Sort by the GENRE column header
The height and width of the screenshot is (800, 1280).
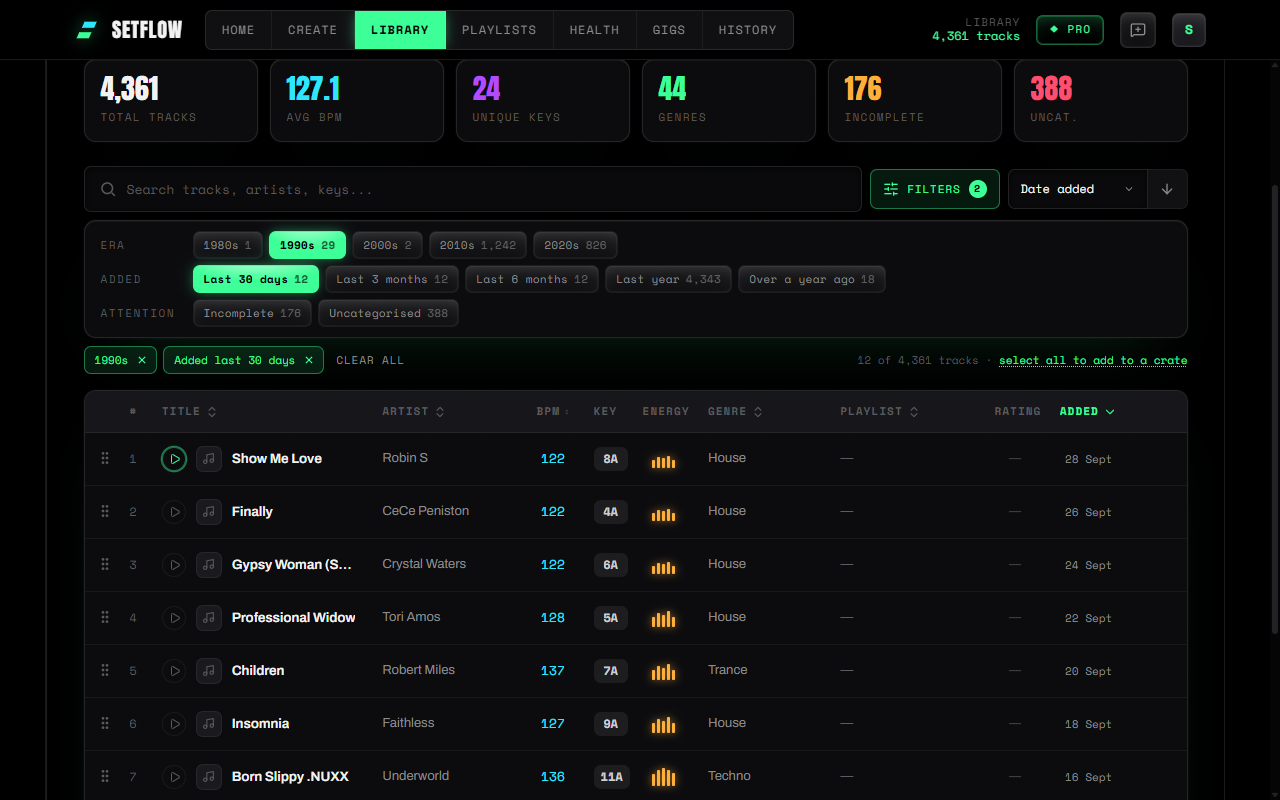[x=735, y=411]
